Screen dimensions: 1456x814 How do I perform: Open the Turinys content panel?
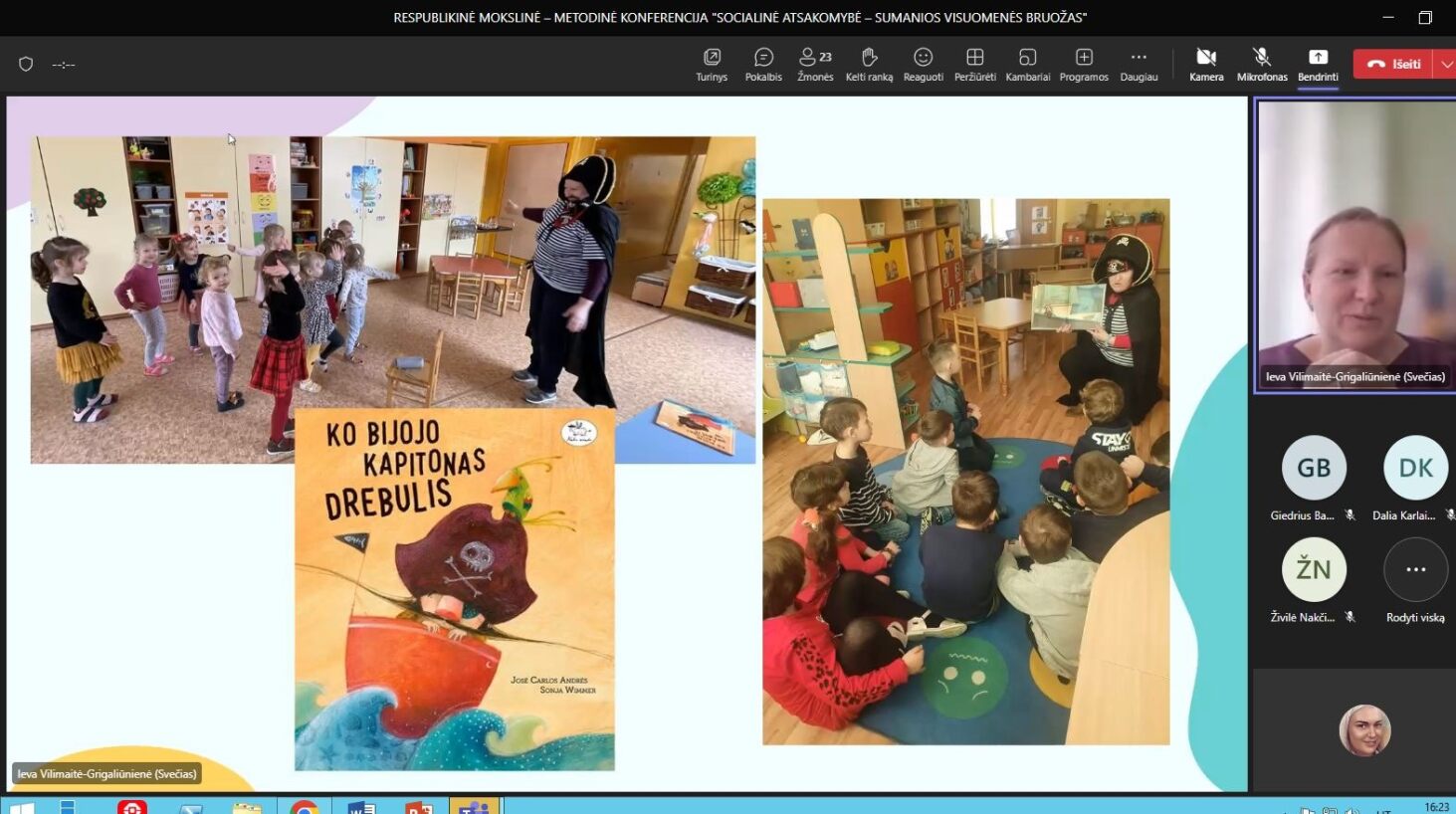[x=712, y=65]
